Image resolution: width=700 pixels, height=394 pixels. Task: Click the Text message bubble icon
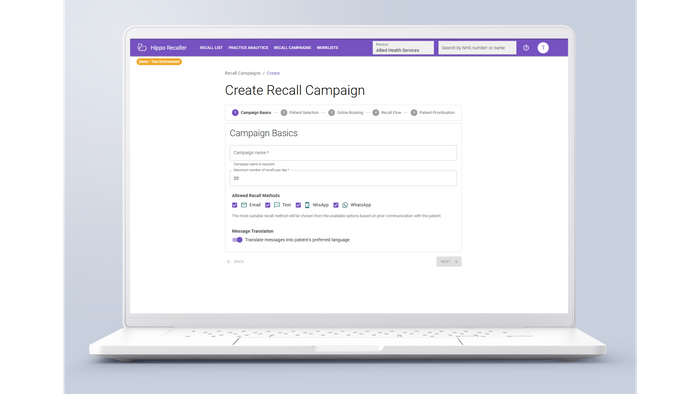pyautogui.click(x=277, y=205)
